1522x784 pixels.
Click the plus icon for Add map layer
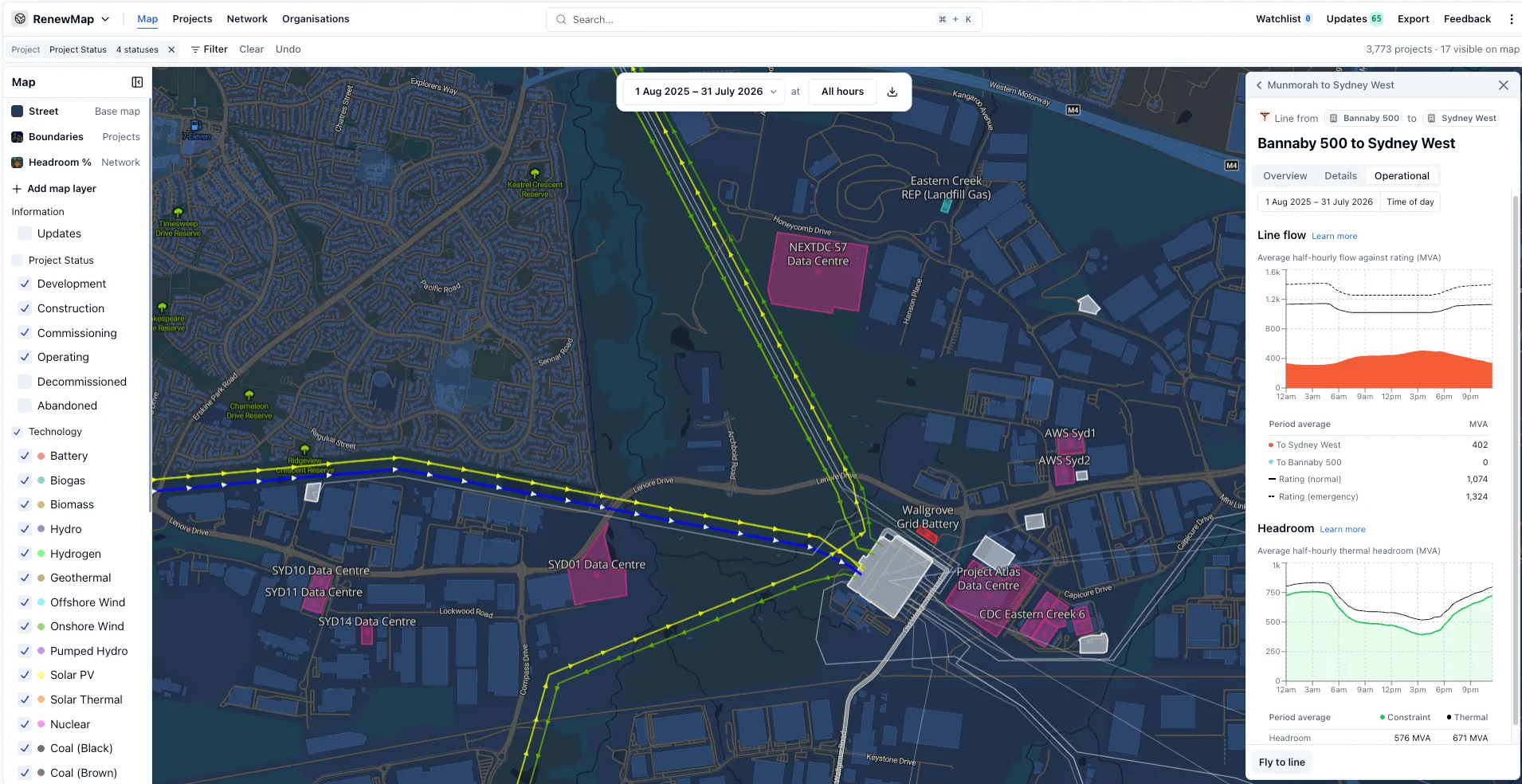click(x=17, y=189)
